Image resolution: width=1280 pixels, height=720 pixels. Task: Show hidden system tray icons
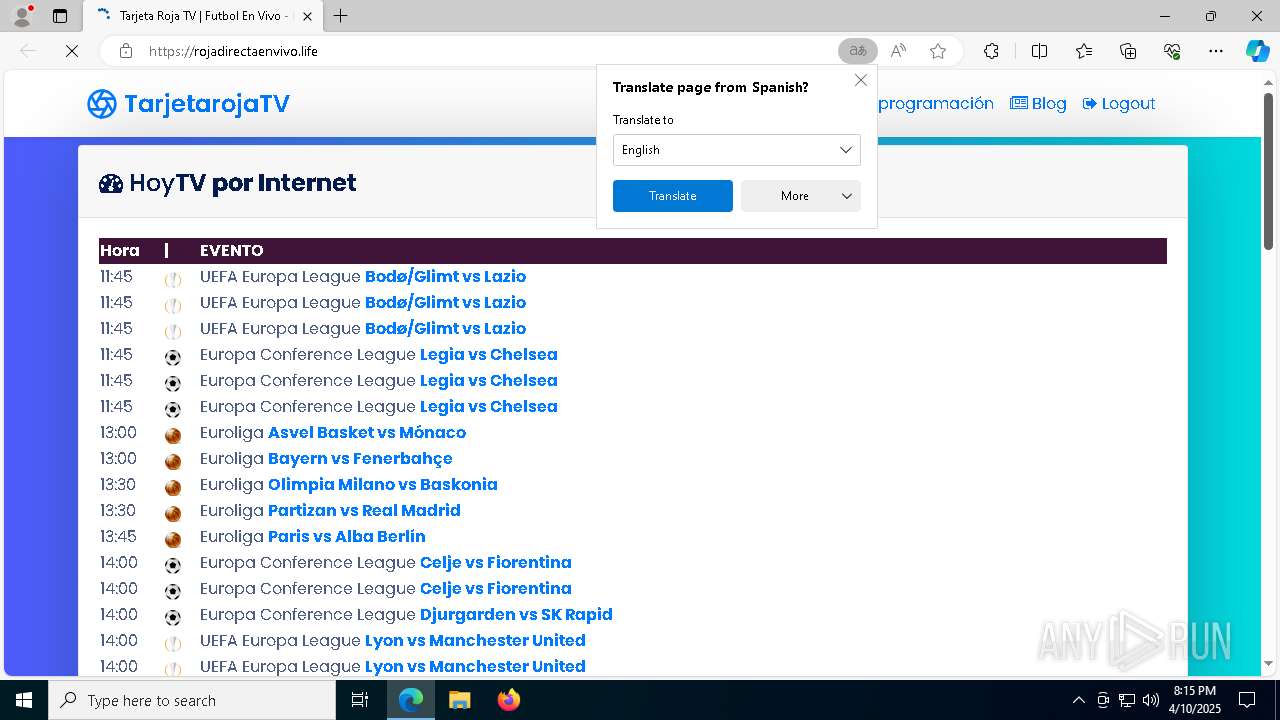coord(1078,700)
